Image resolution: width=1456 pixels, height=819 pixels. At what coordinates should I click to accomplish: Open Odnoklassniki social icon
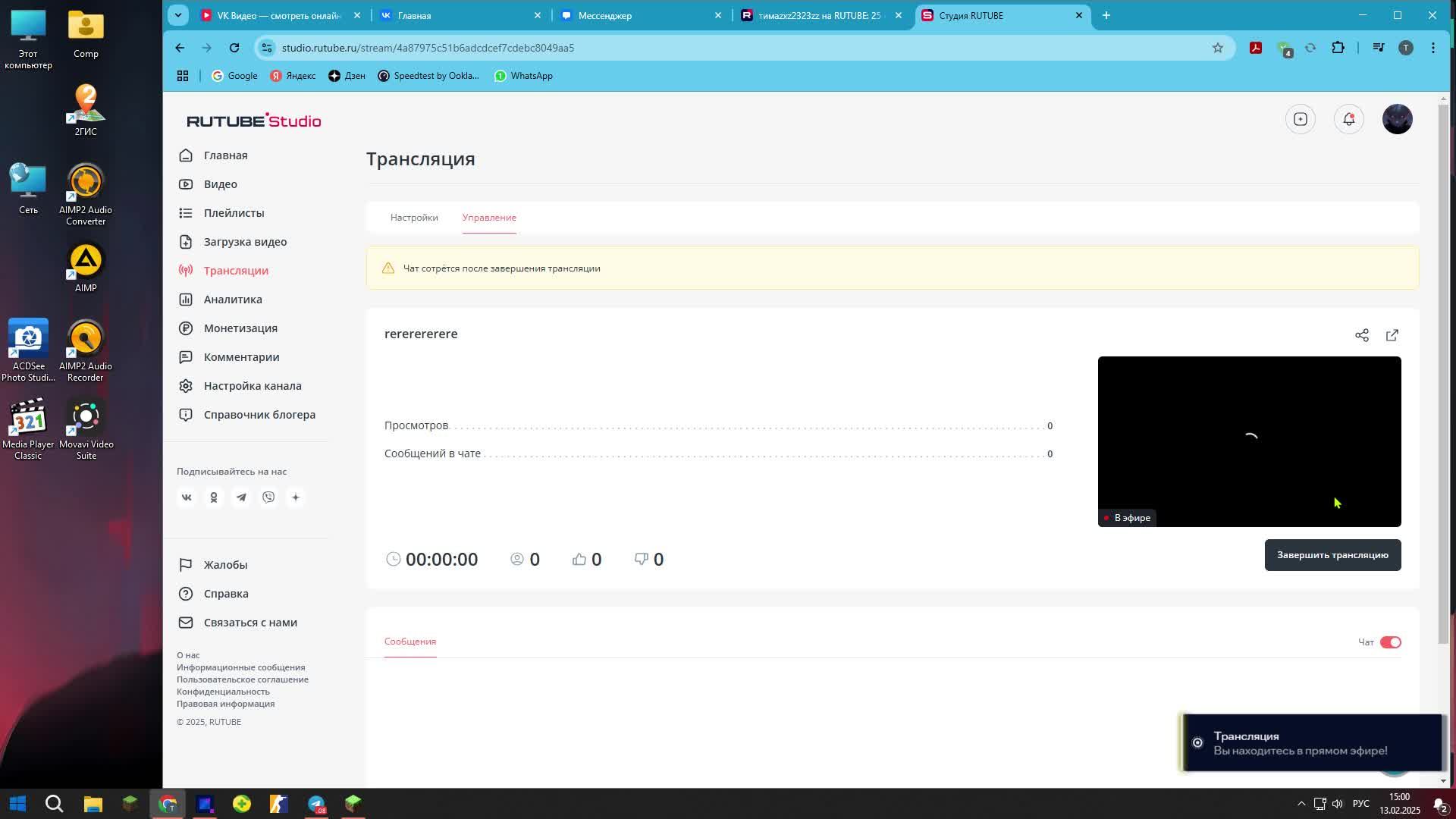point(214,497)
